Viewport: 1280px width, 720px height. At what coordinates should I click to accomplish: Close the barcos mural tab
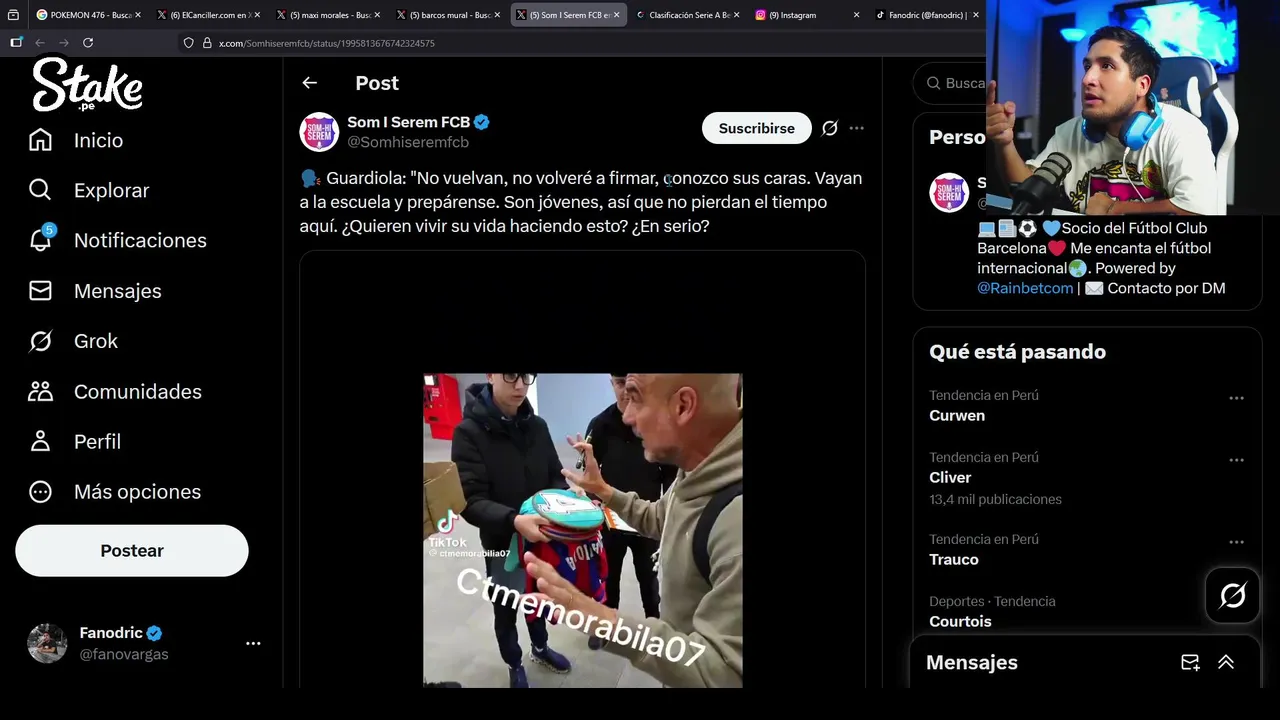[x=498, y=15]
